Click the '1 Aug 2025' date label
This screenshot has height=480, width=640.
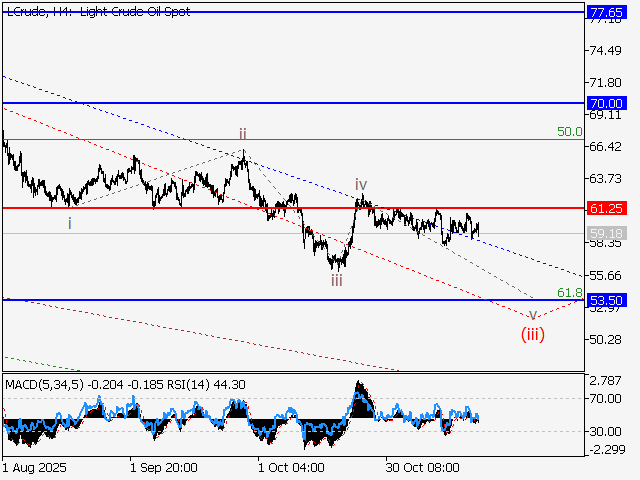click(x=37, y=467)
